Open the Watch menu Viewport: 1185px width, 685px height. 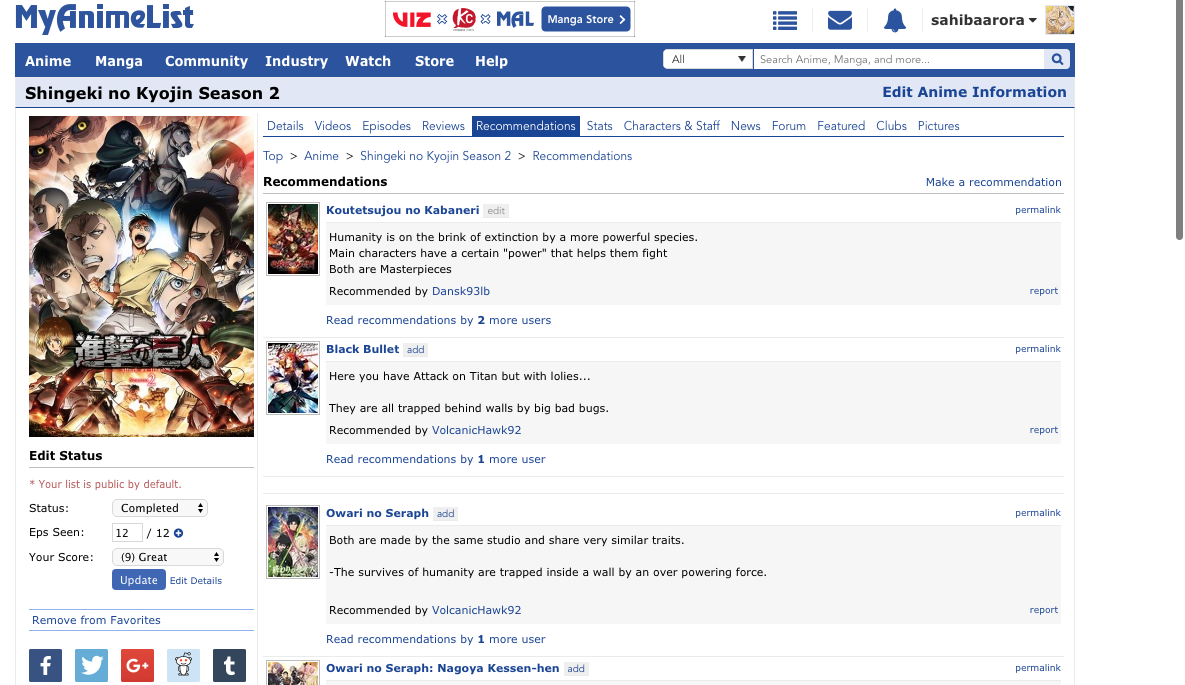click(x=368, y=61)
